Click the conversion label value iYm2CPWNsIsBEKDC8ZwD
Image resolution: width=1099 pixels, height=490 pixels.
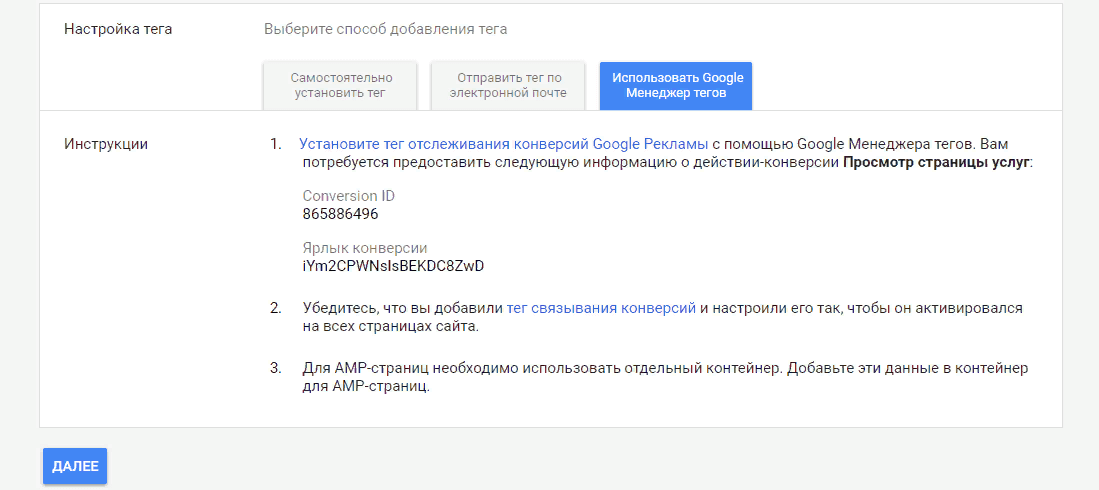click(x=393, y=266)
